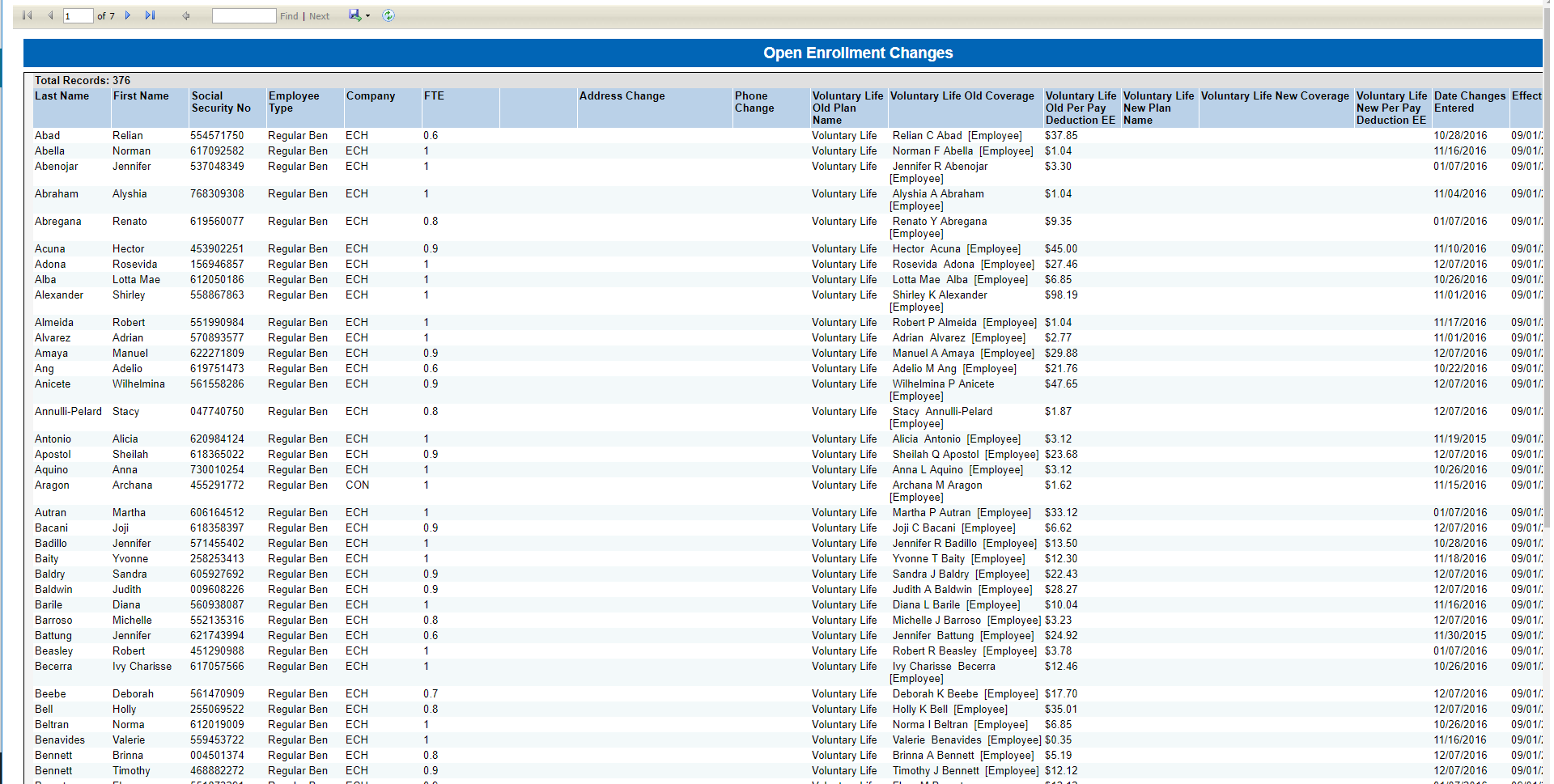
Task: Select company CON in Aragon row
Action: click(x=357, y=485)
